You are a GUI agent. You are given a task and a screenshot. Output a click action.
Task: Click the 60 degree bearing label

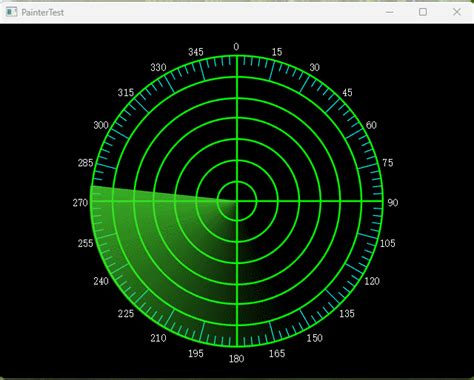click(371, 125)
